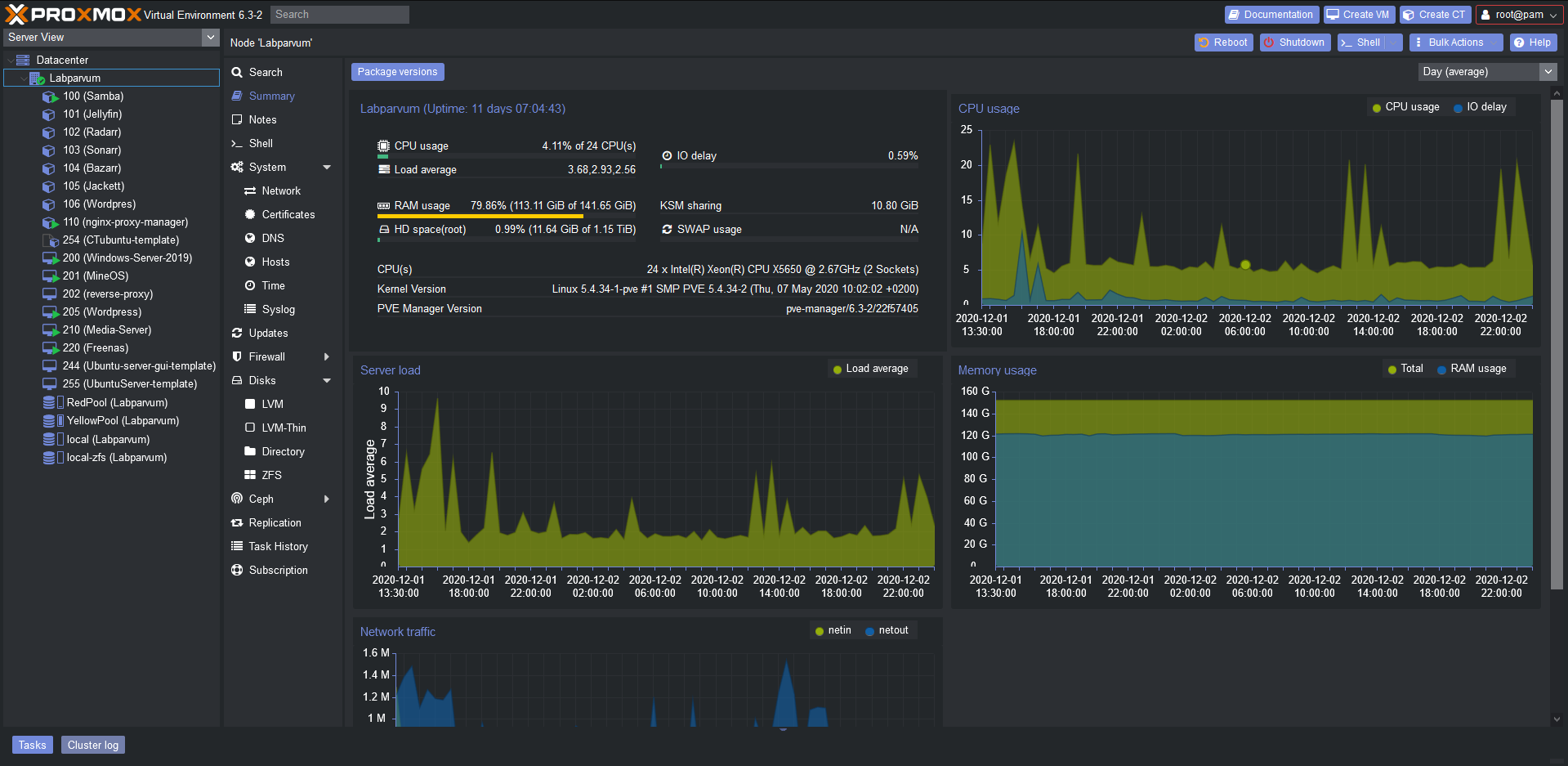Open the Network menu item

(x=282, y=191)
